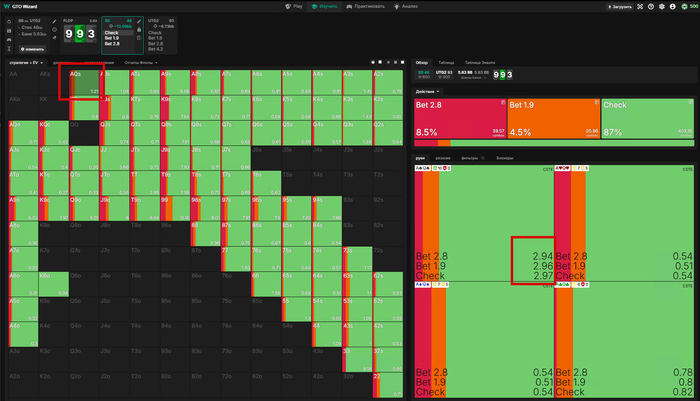Screen dimensions: 700x401
Task: Expand the Действия actions dropdown
Action: click(427, 92)
